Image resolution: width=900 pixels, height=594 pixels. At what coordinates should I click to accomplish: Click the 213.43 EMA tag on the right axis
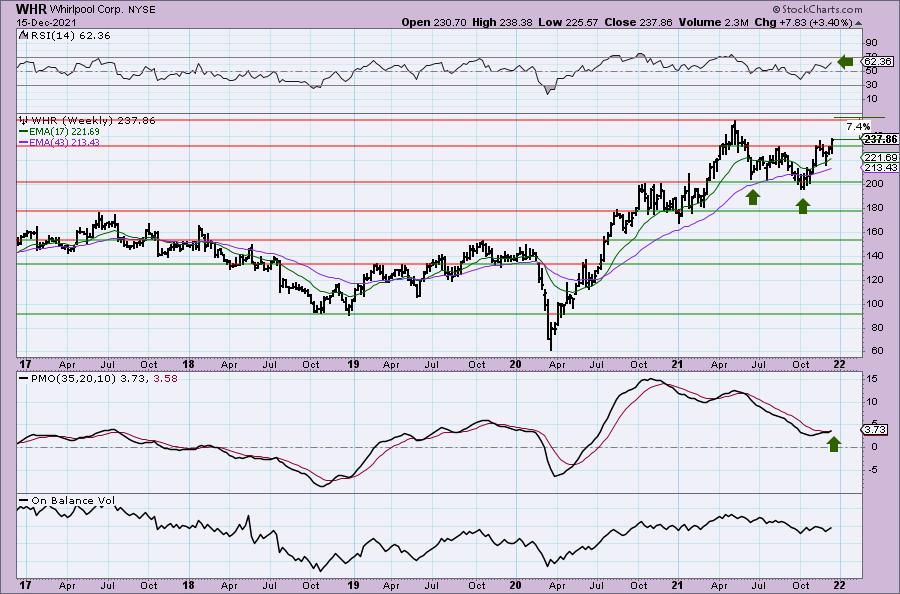[880, 168]
